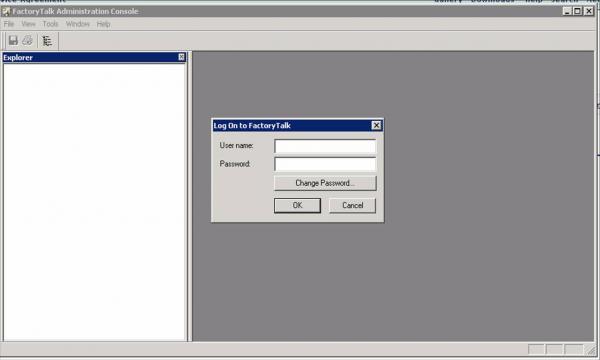Open the Window menu
The height and width of the screenshot is (360, 600).
(x=78, y=24)
